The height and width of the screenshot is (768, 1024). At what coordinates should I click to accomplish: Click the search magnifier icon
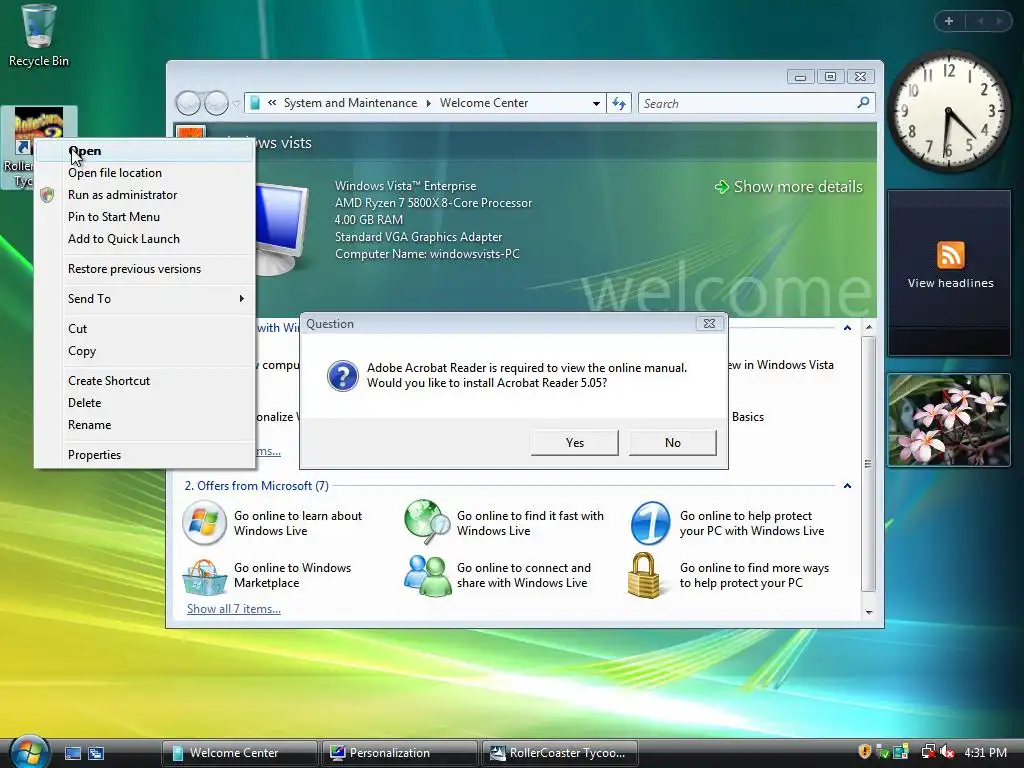click(863, 103)
